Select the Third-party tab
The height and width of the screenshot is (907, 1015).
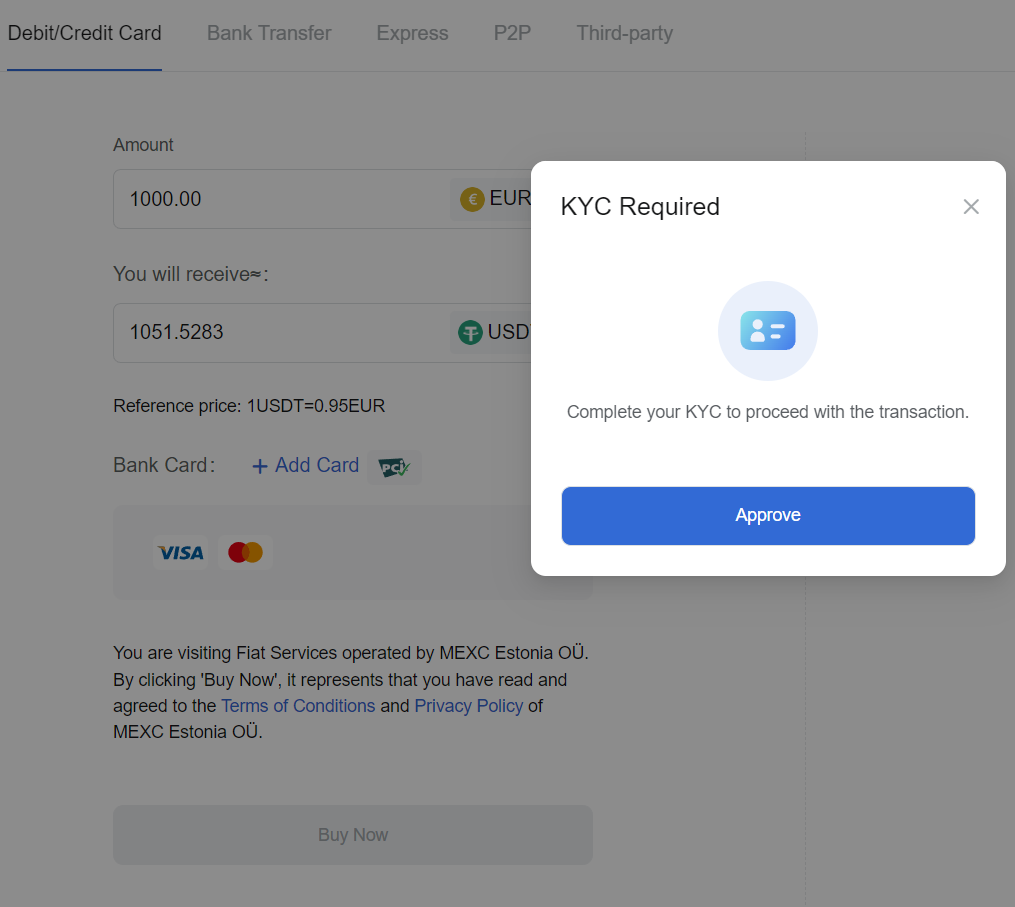625,33
